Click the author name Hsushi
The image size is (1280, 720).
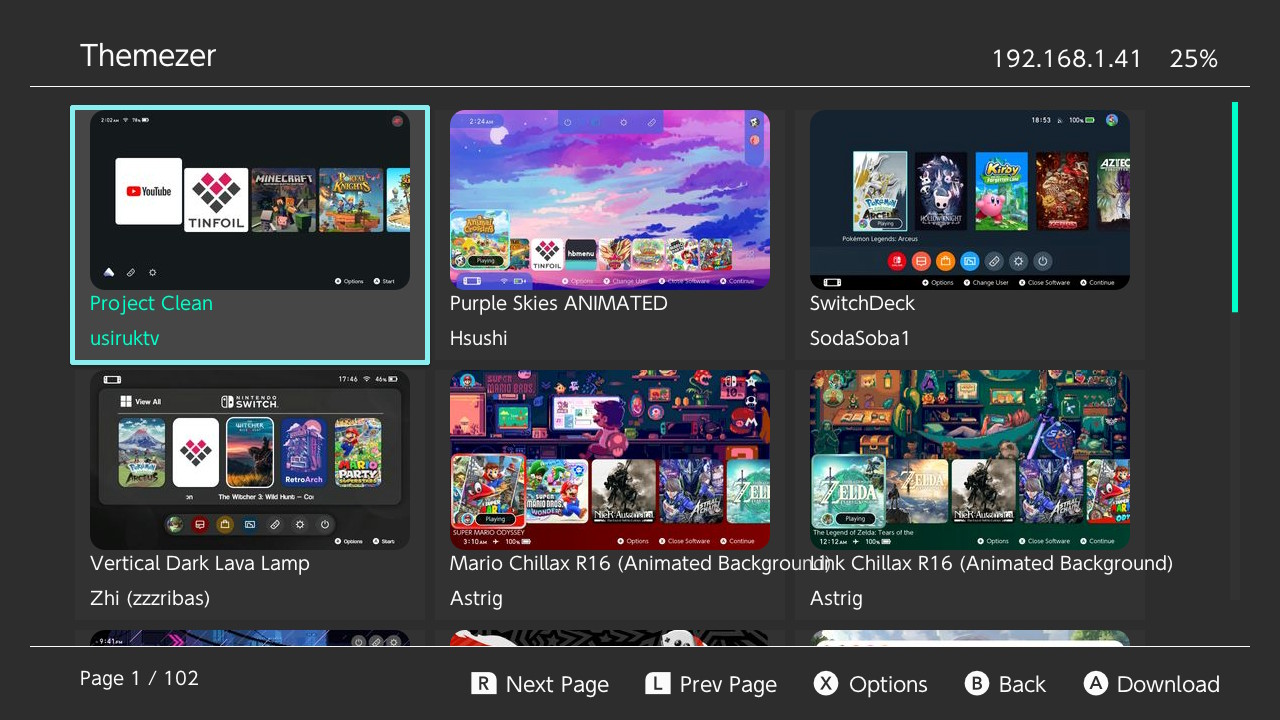(x=478, y=338)
